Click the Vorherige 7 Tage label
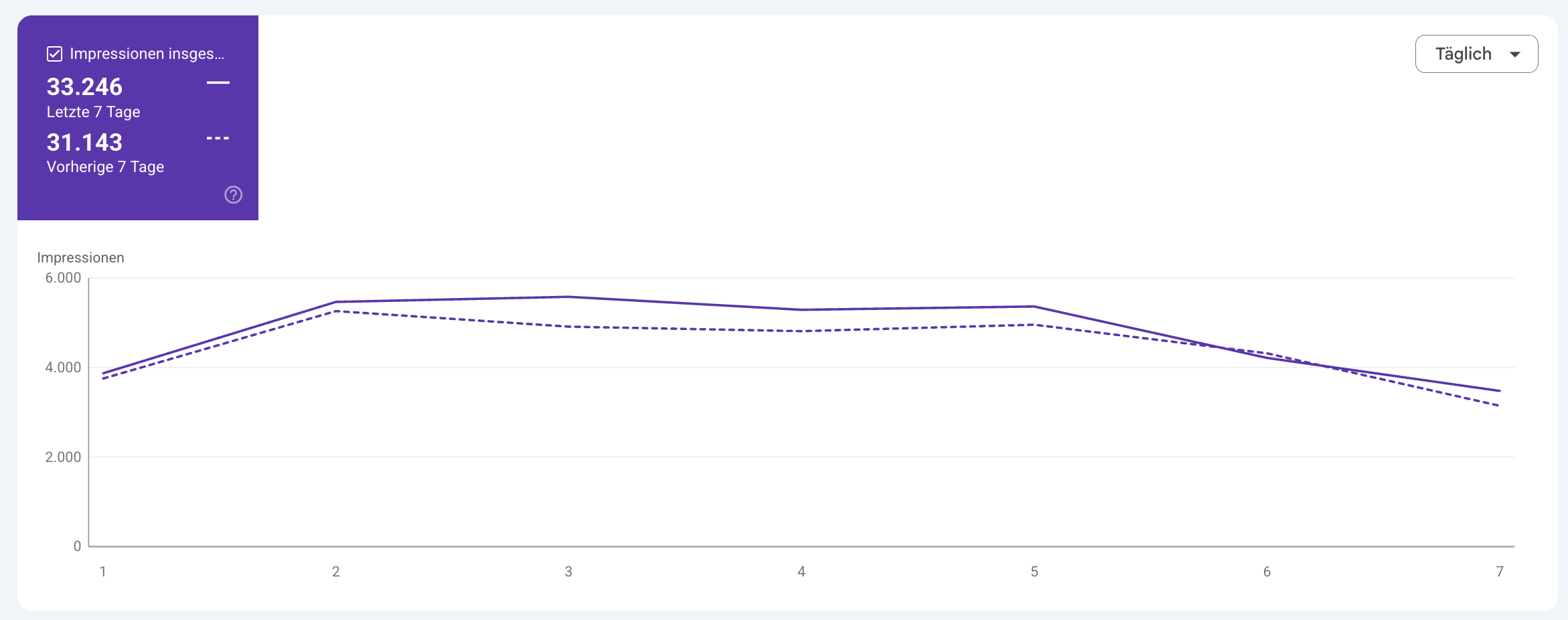1568x620 pixels. (105, 167)
